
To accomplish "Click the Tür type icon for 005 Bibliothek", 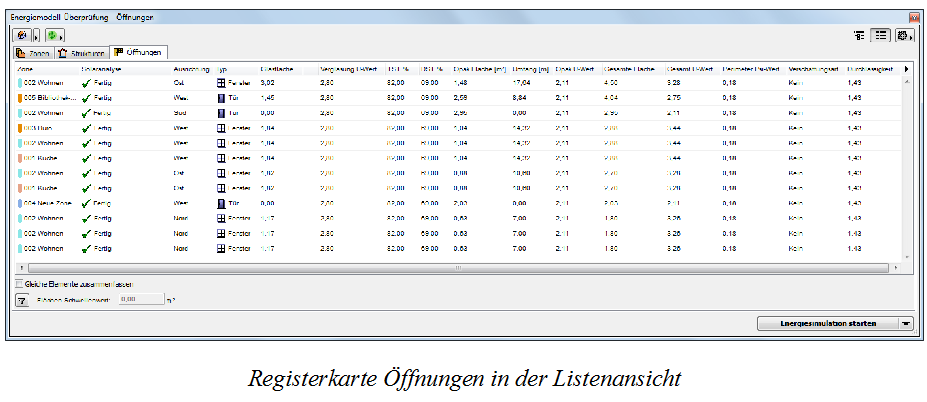I will [x=222, y=98].
